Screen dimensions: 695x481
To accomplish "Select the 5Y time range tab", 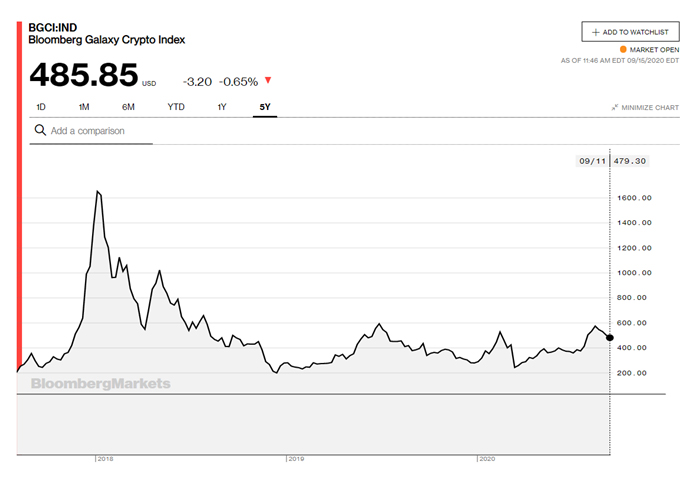I will 265,107.
